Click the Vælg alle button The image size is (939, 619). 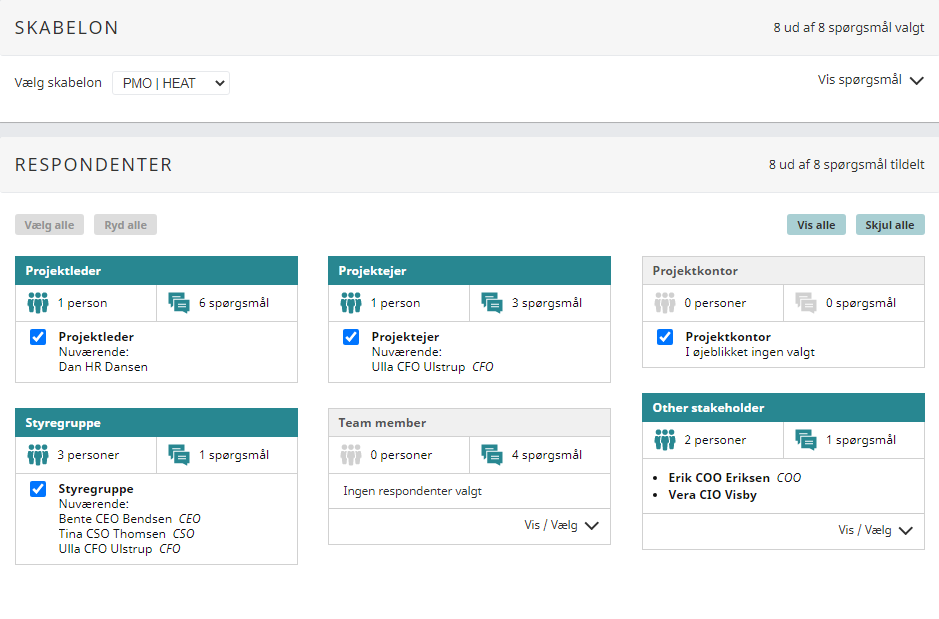coord(50,225)
